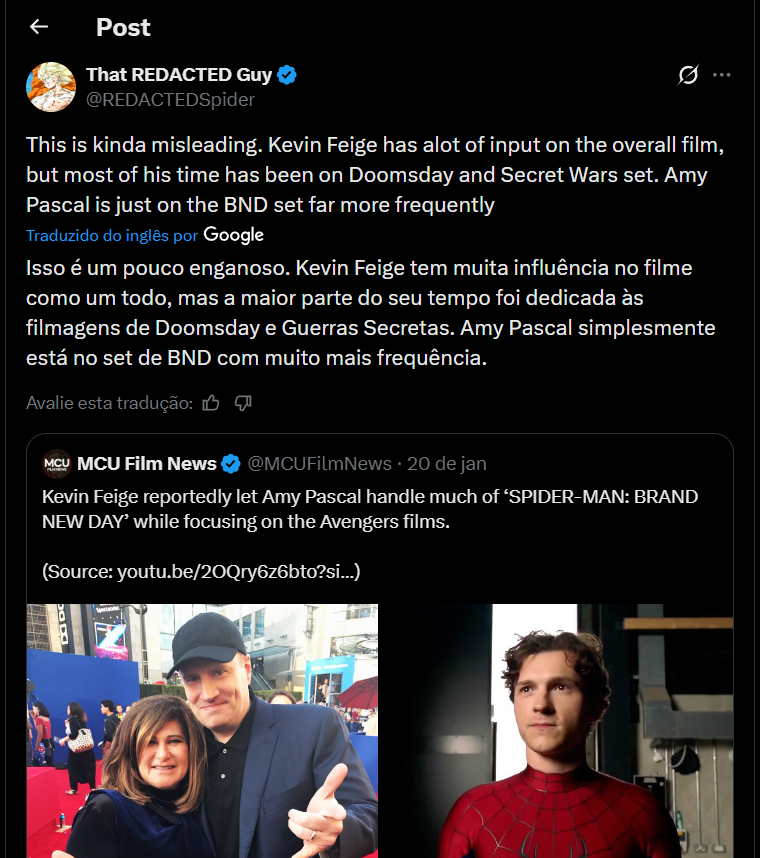Click the "Post" header title

point(123,27)
